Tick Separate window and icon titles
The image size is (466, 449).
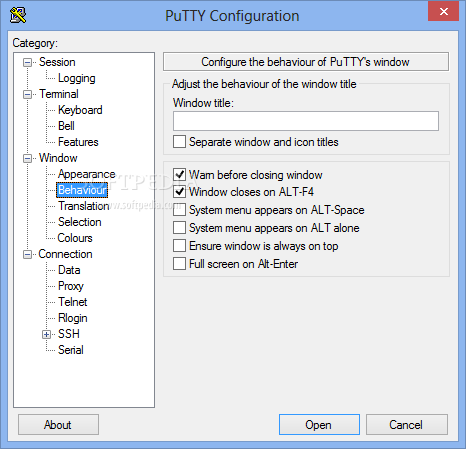click(x=179, y=142)
